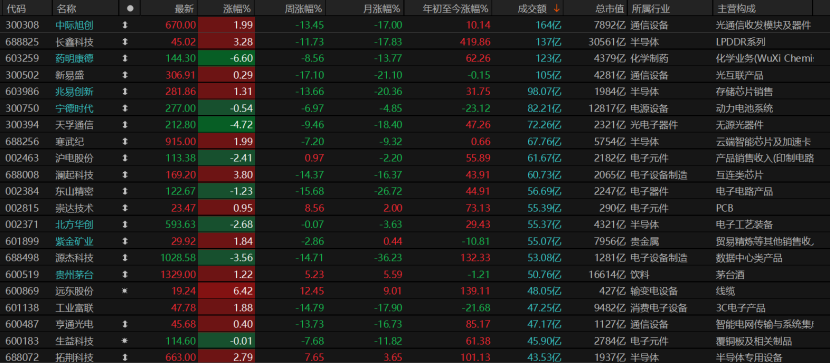Screen dimensions: 830x364
Task: Click stock code 688825
Action: click(21, 42)
